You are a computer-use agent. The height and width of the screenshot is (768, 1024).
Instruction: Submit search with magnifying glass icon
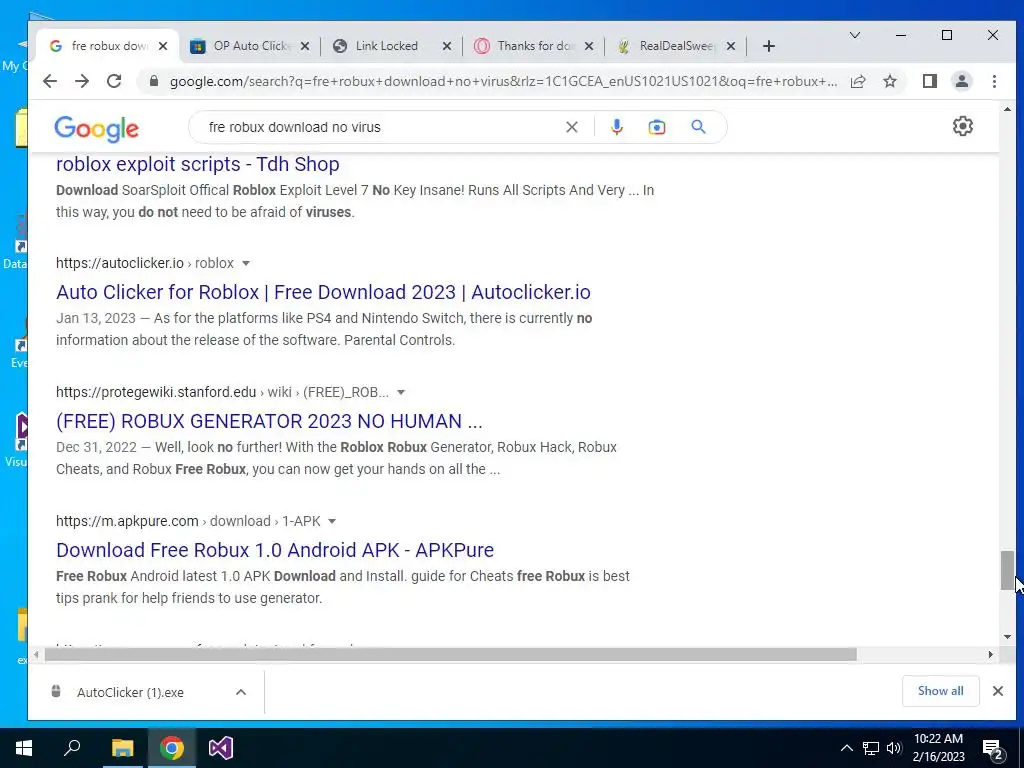point(698,127)
